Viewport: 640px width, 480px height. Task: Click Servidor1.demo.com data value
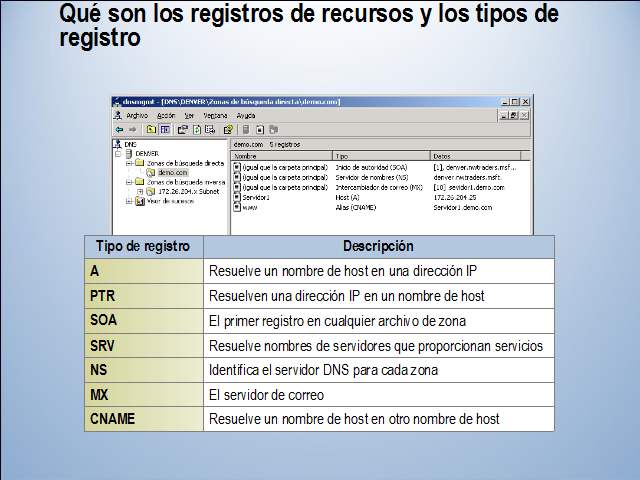462,207
